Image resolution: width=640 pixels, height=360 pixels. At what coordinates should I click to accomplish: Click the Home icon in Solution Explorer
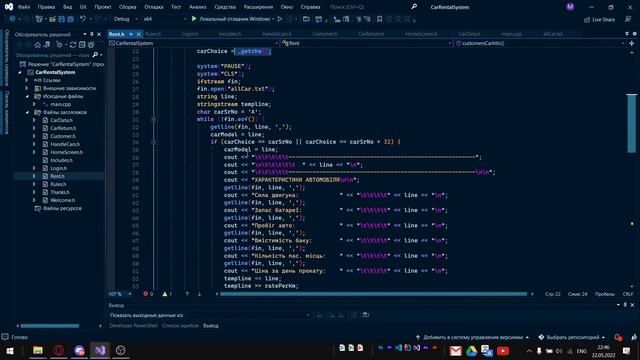click(38, 44)
